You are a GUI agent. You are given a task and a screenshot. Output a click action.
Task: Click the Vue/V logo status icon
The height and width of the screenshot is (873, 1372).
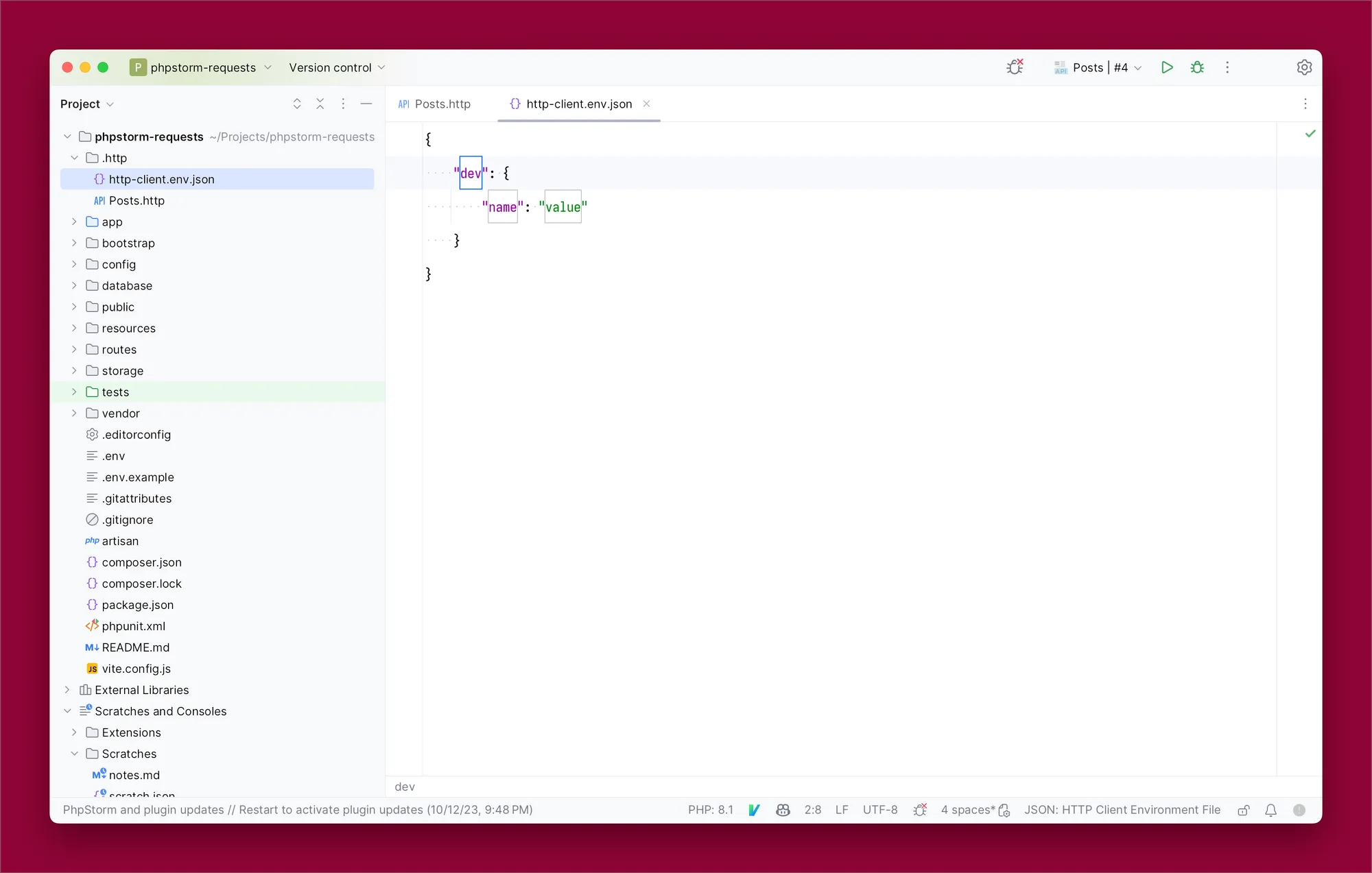pos(754,810)
